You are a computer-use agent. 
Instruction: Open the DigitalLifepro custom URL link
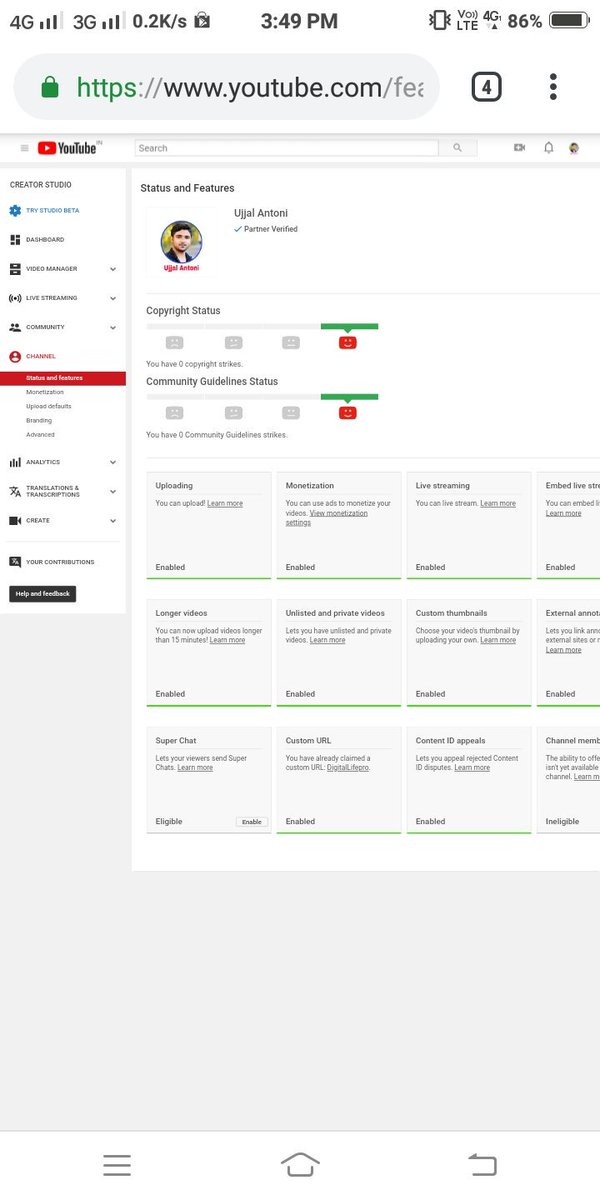pos(348,768)
